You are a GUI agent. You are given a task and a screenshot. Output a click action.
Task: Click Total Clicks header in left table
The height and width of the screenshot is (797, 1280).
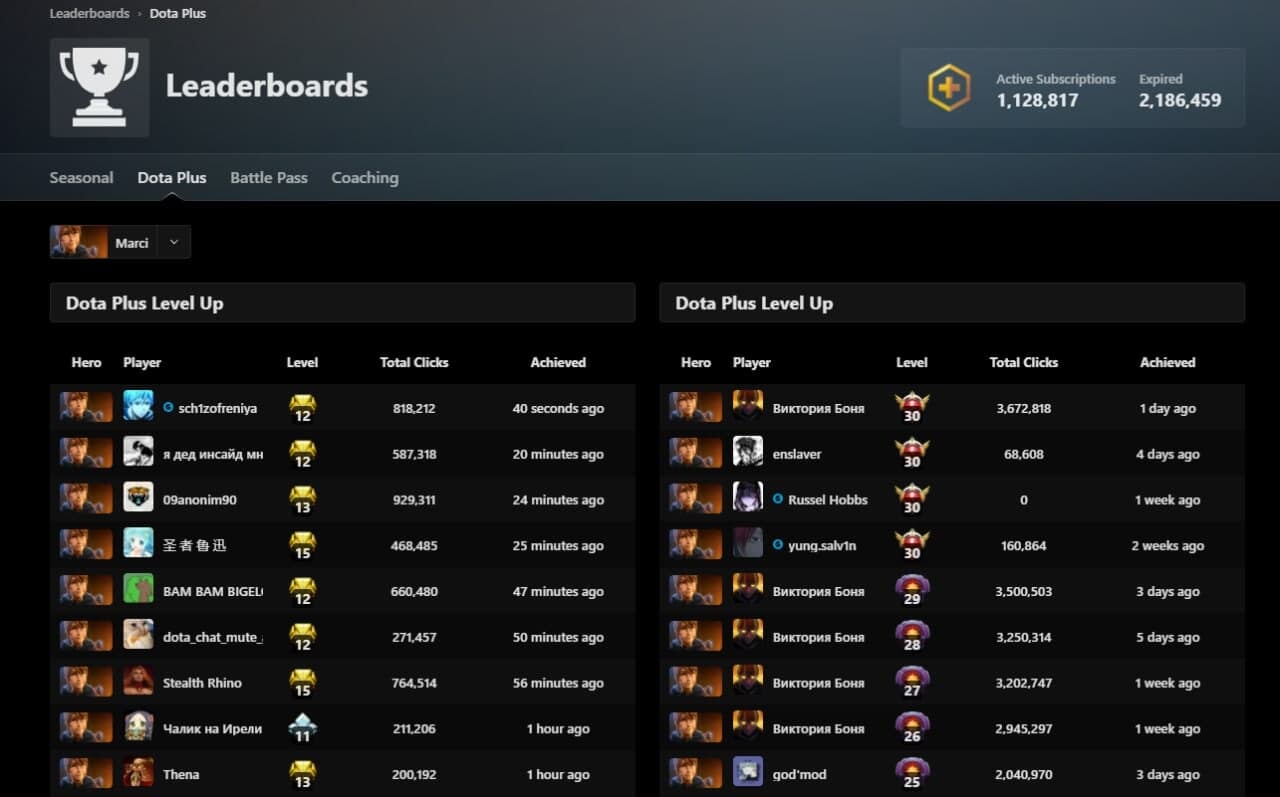(x=414, y=362)
